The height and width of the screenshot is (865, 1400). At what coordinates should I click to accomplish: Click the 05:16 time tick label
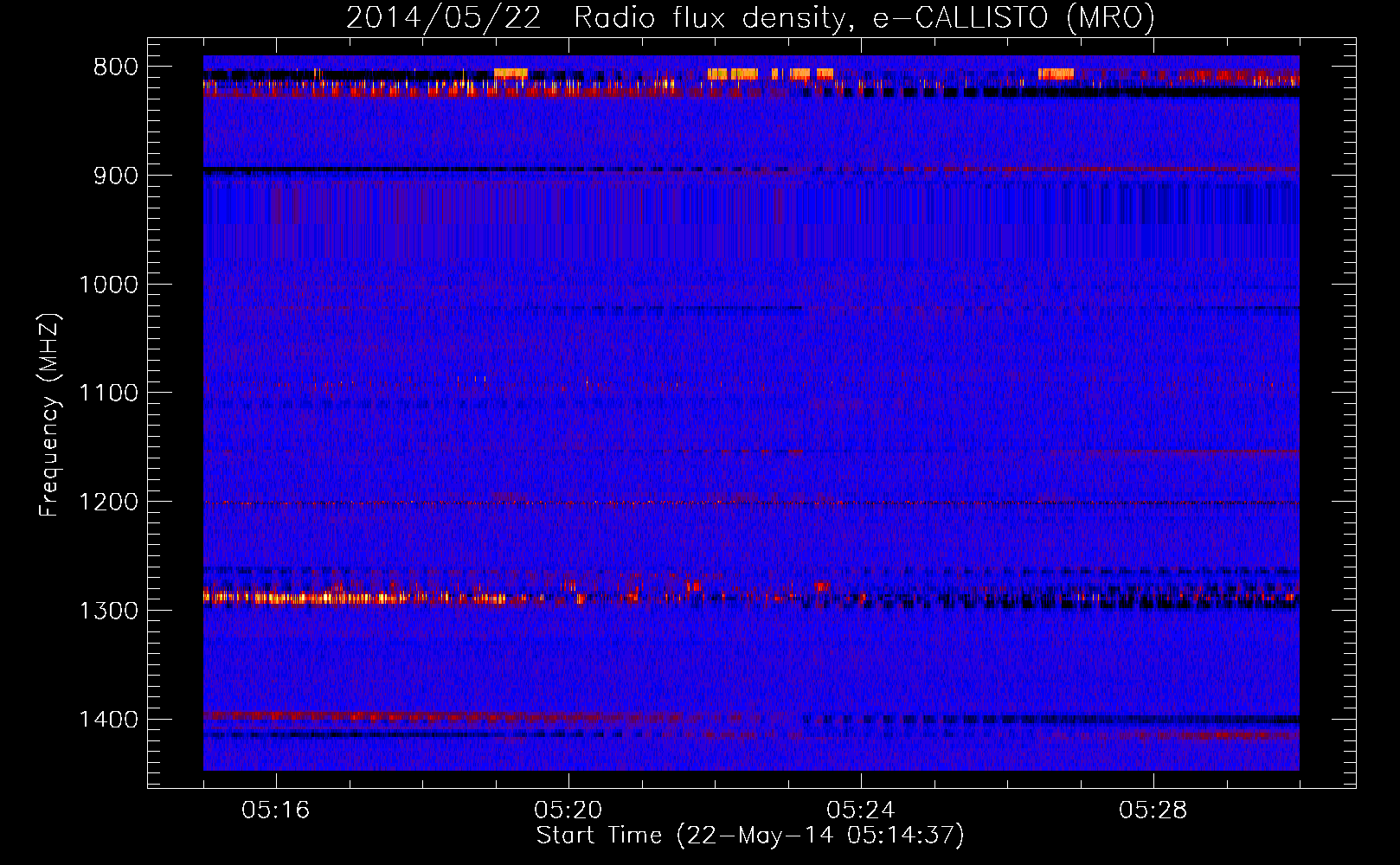276,811
